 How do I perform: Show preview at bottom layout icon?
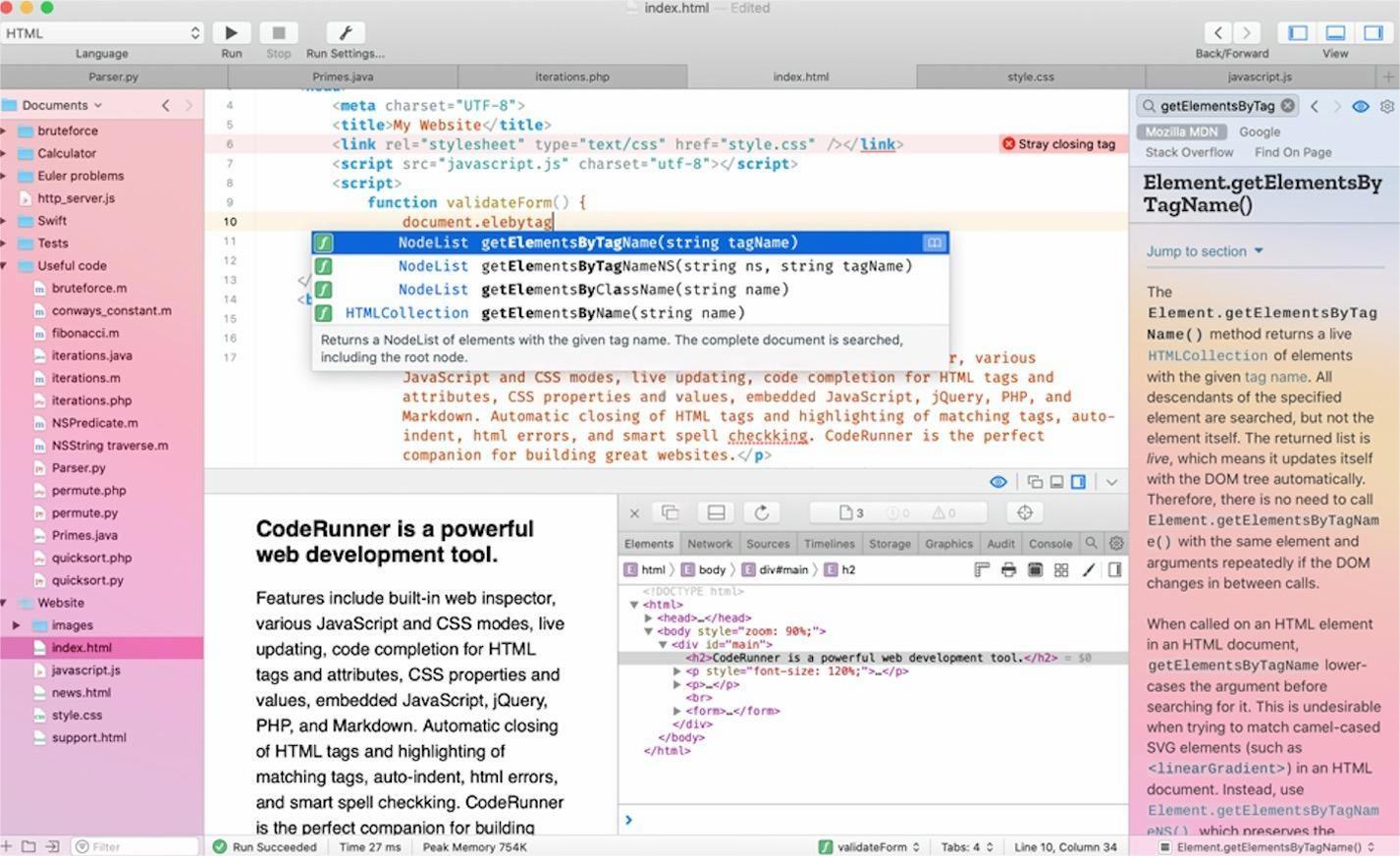pyautogui.click(x=1056, y=482)
